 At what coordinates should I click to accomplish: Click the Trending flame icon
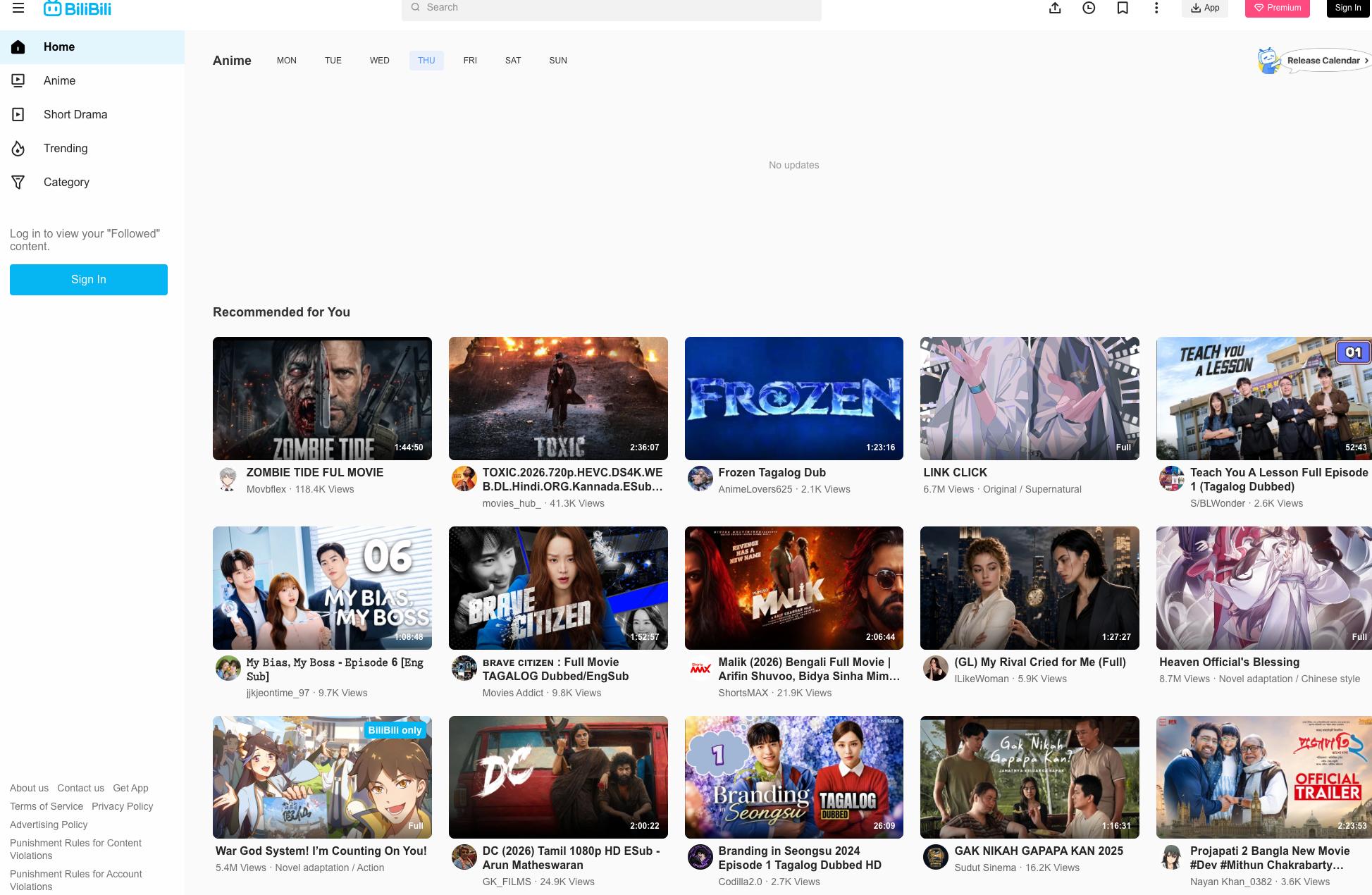pyautogui.click(x=18, y=149)
